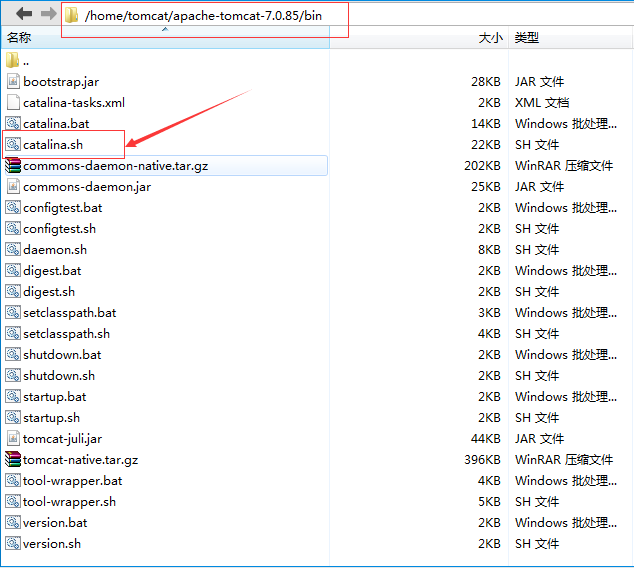Select the configtest.sh file icon
This screenshot has width=634, height=568.
click(x=13, y=228)
